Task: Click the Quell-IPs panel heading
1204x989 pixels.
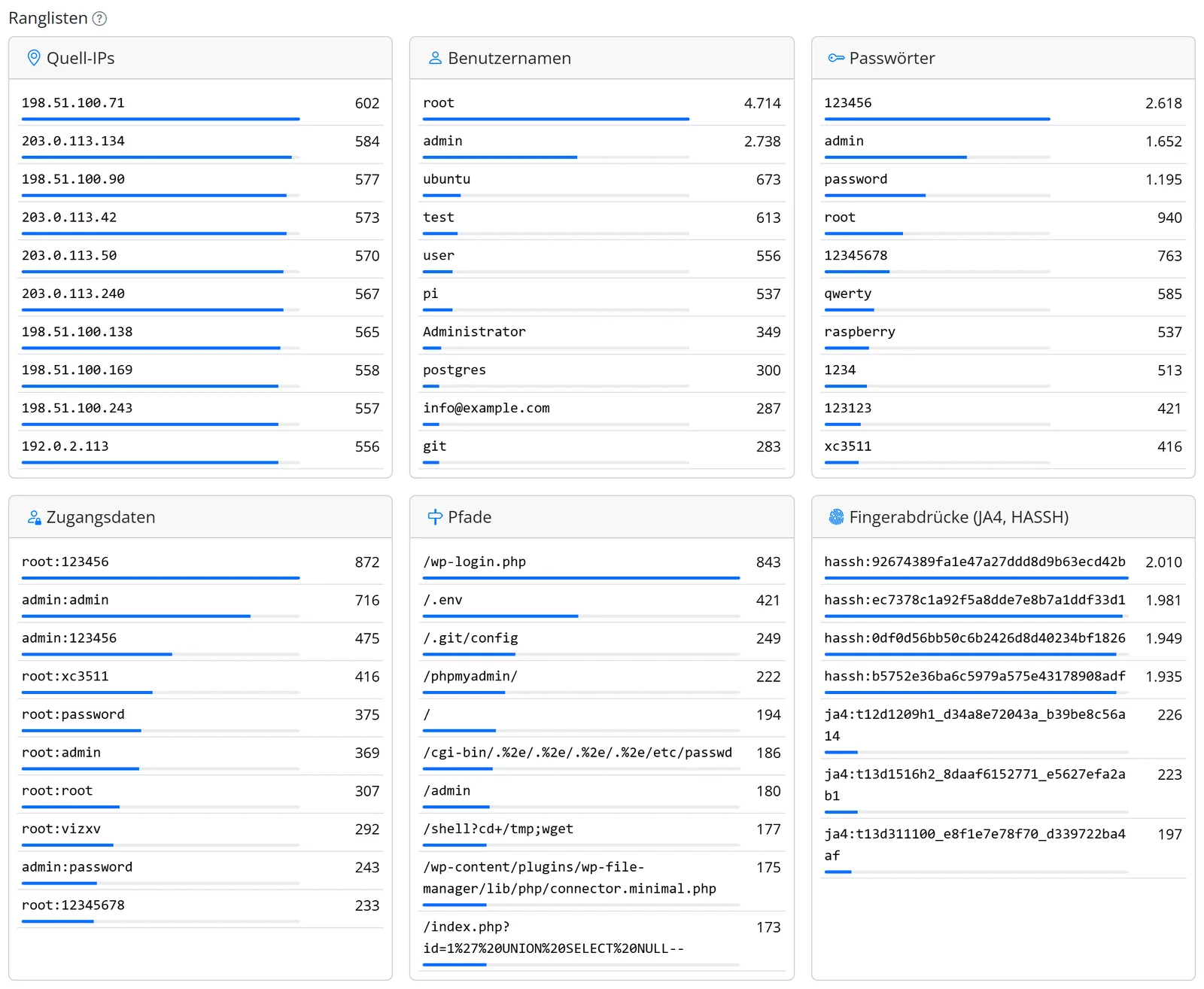Action: click(81, 58)
